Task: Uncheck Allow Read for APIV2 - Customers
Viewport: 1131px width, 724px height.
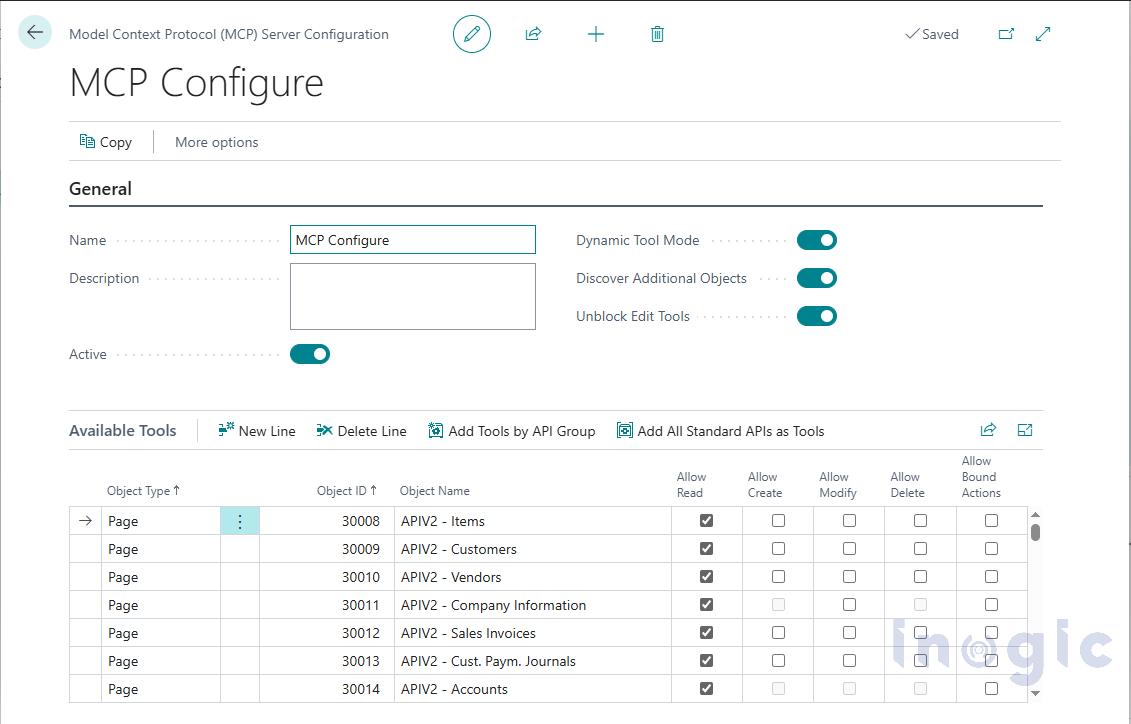Action: pyautogui.click(x=706, y=549)
